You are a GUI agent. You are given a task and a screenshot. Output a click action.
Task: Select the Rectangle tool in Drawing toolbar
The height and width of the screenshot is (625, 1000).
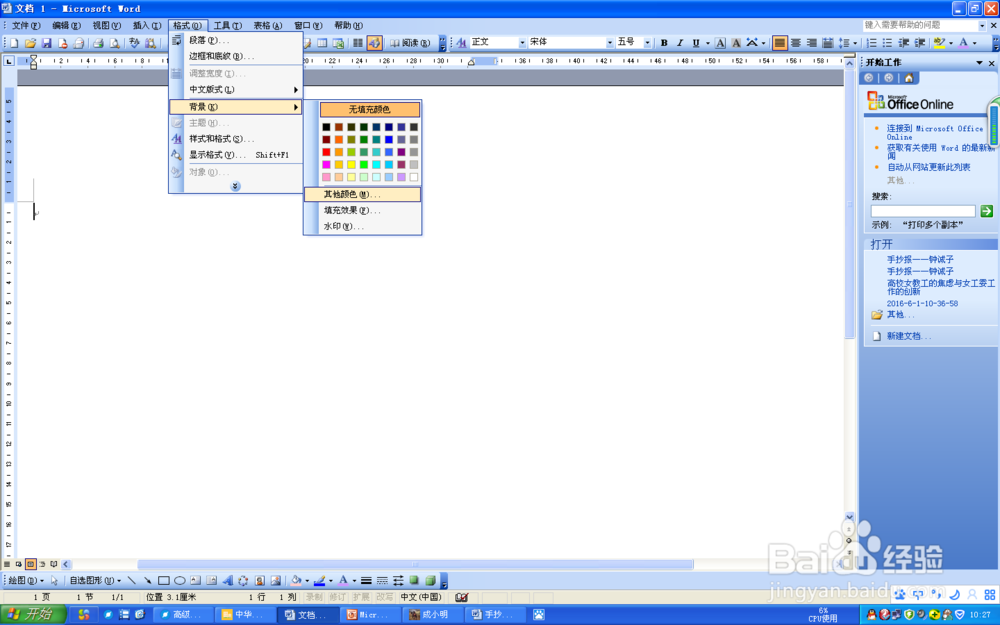(163, 580)
